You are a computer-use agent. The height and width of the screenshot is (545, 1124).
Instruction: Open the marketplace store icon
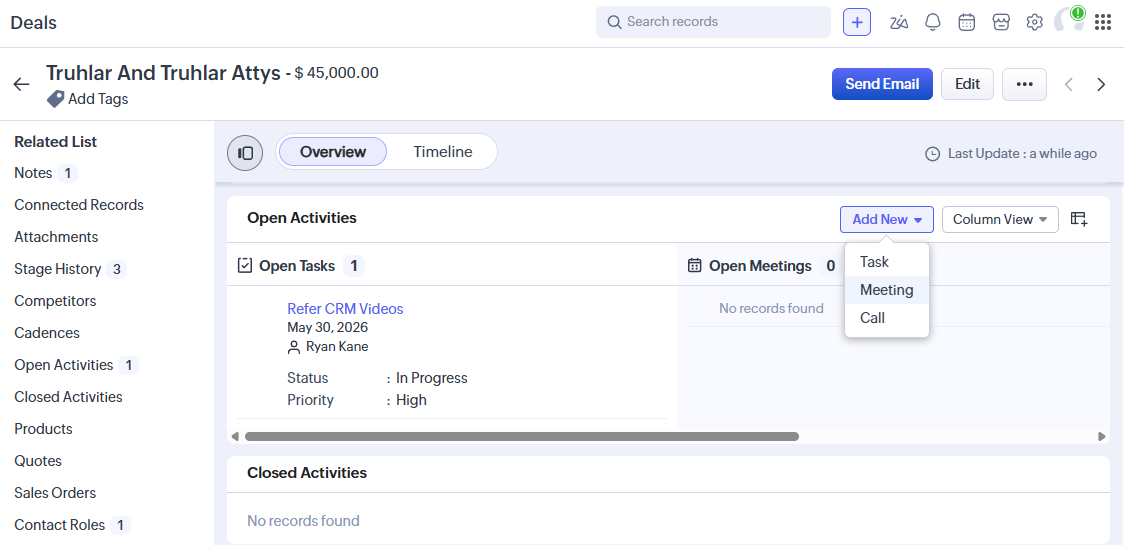tap(1001, 22)
